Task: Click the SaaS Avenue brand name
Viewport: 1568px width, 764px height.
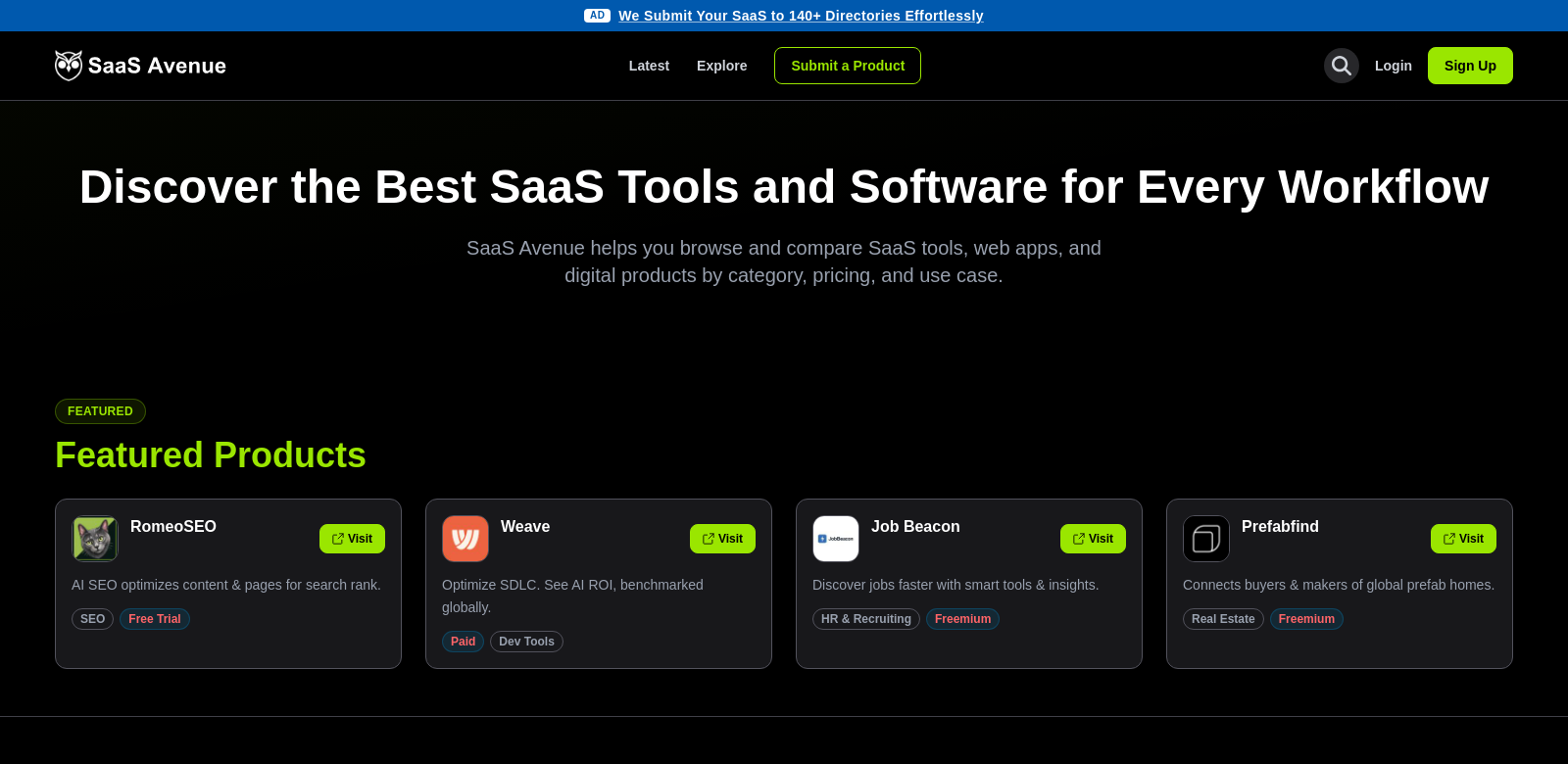Action: [157, 66]
